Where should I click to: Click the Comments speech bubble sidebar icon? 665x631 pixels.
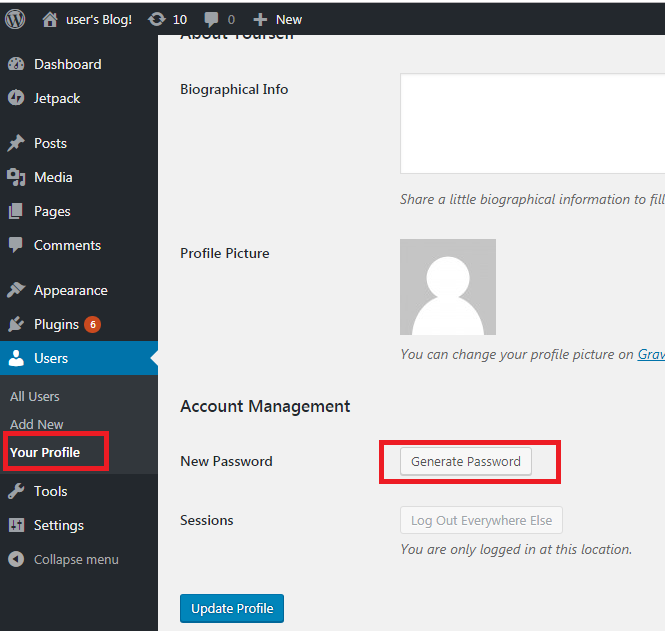click(16, 245)
